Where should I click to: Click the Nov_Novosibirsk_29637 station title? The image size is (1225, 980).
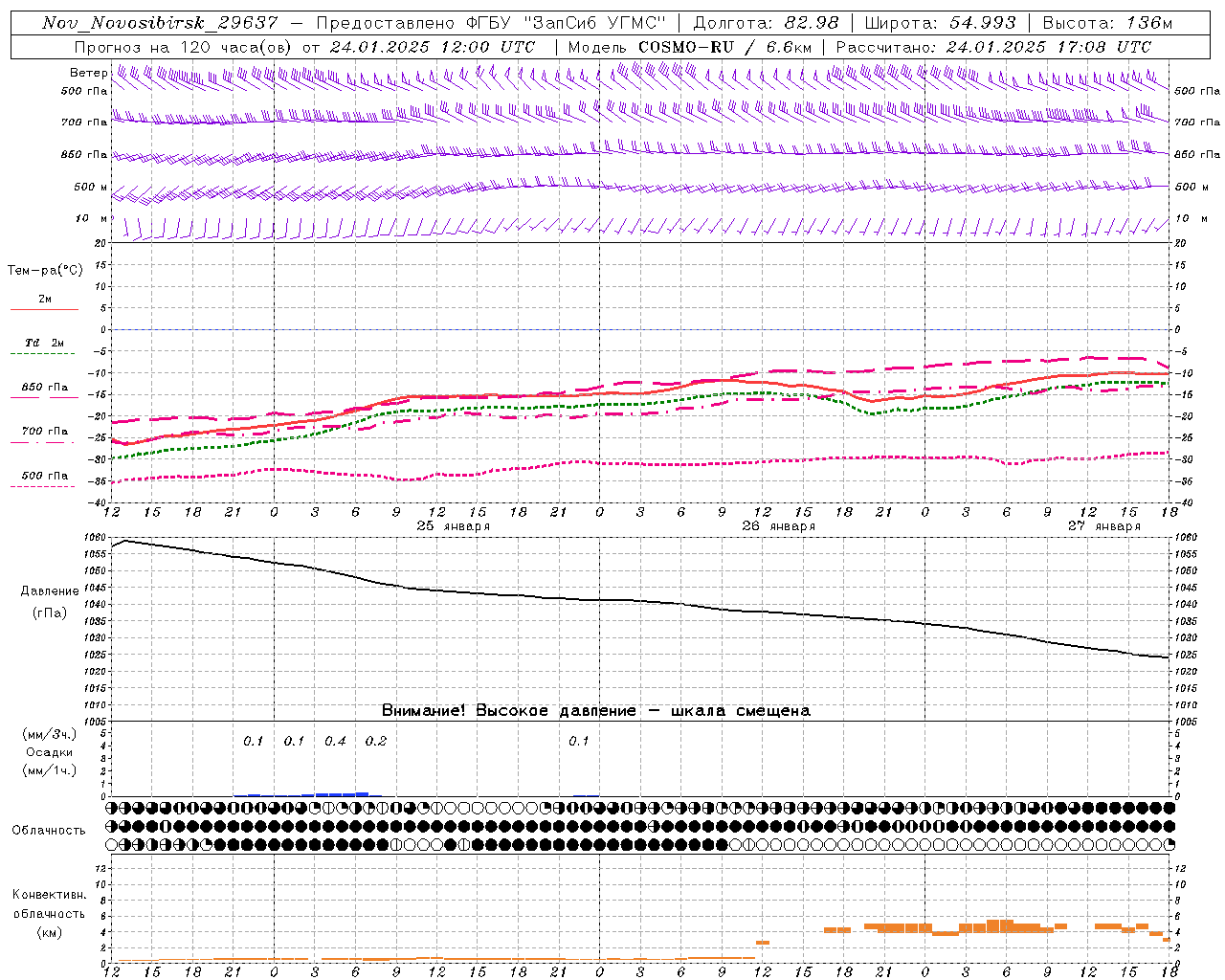click(160, 23)
